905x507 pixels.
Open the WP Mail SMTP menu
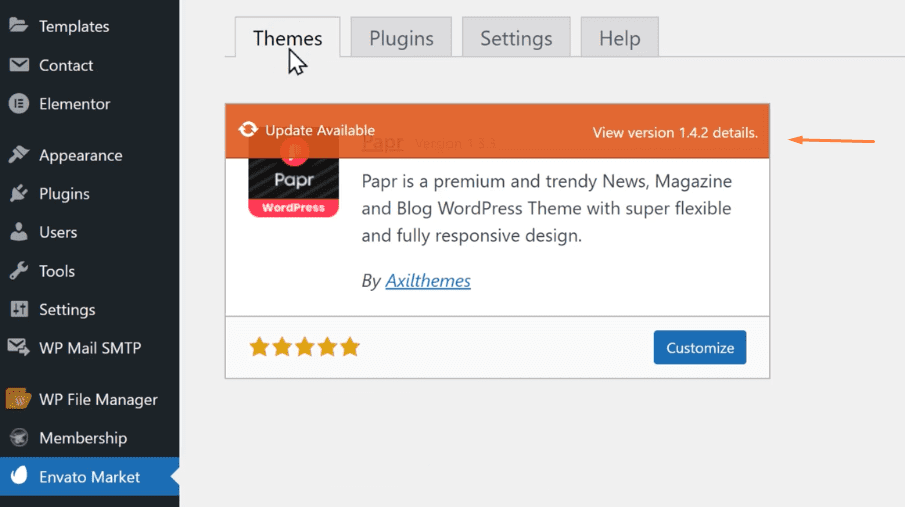[89, 348]
